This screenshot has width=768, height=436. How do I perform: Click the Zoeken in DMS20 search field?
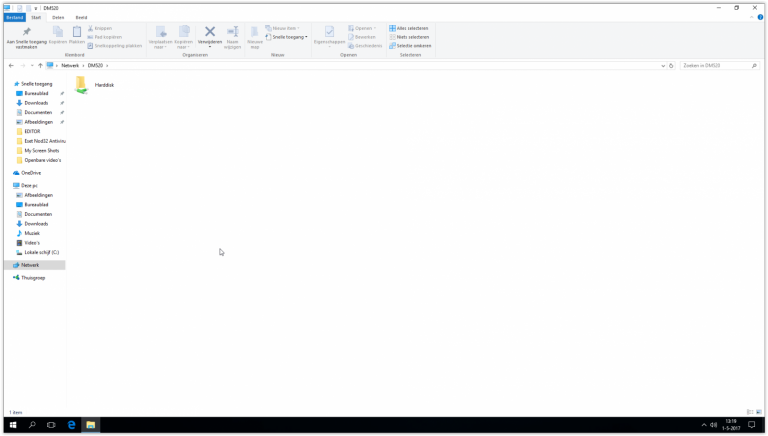coord(715,65)
